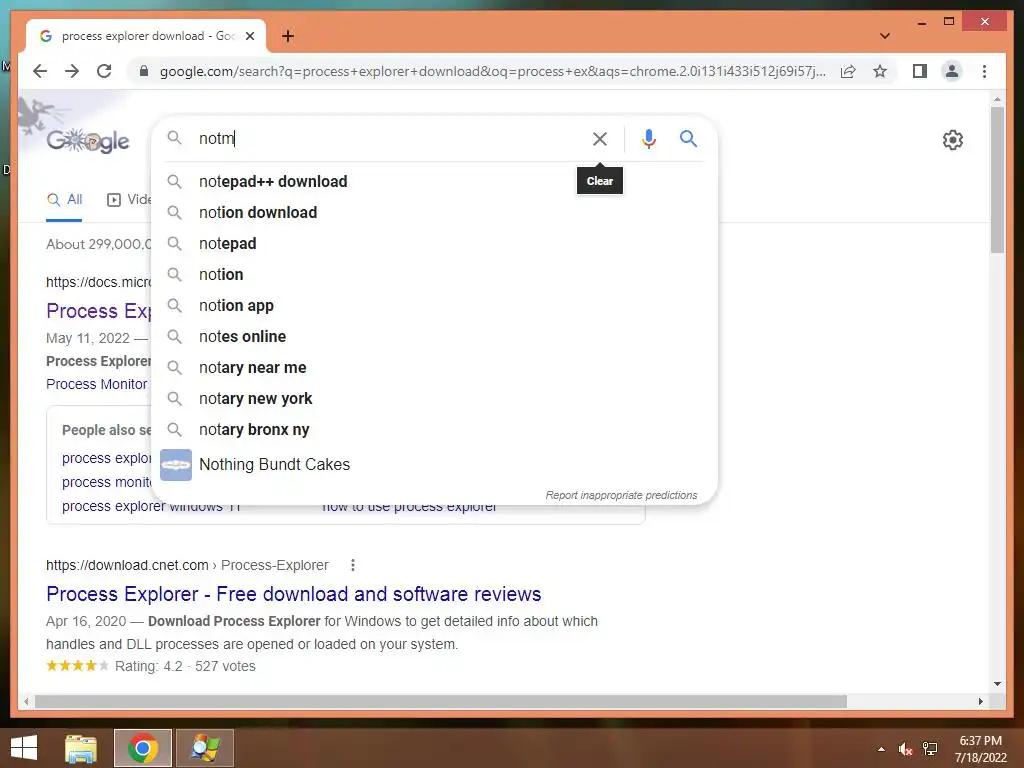Click the address bar URL
1024x768 pixels.
pos(492,71)
